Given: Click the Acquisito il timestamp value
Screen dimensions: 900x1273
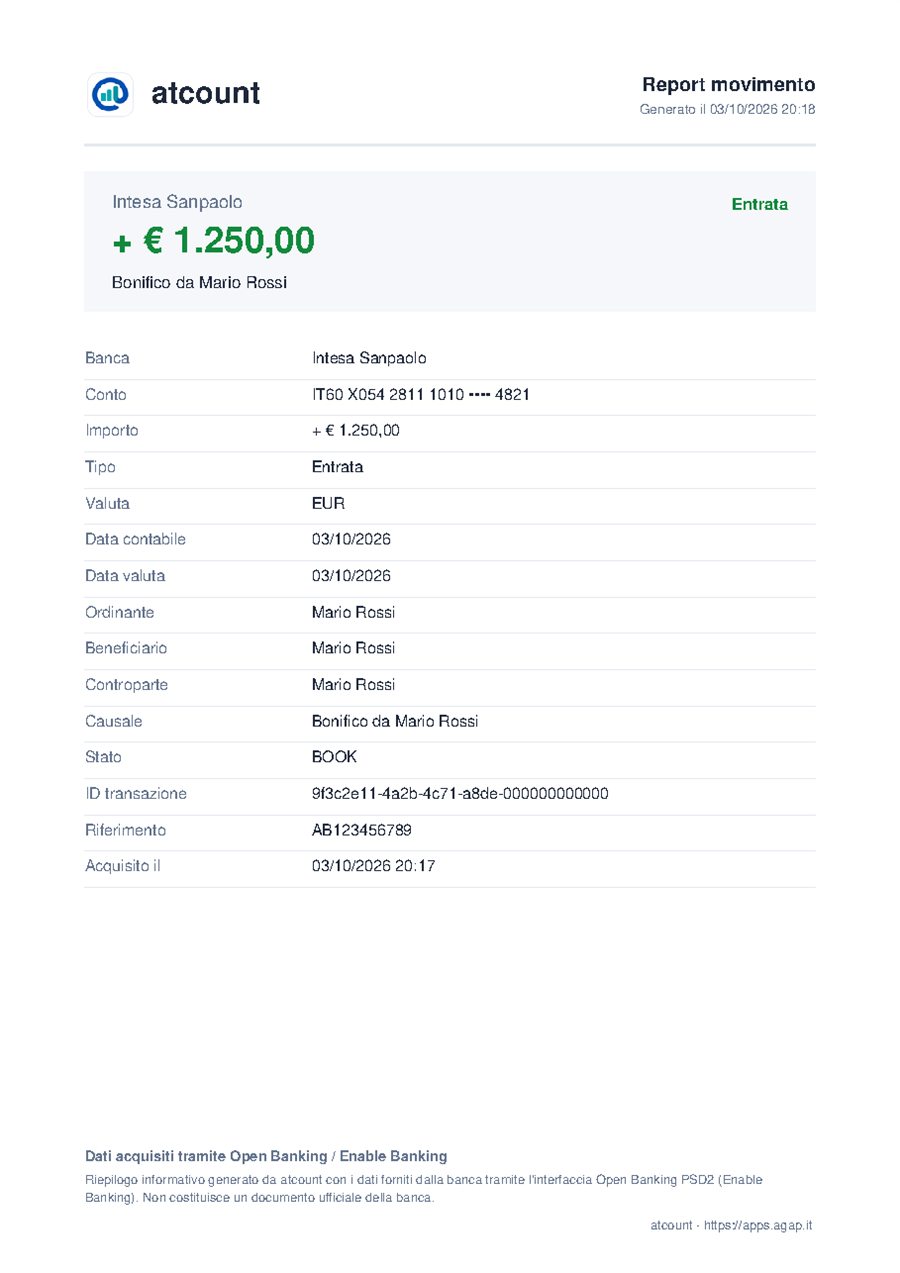Looking at the screenshot, I should (373, 866).
